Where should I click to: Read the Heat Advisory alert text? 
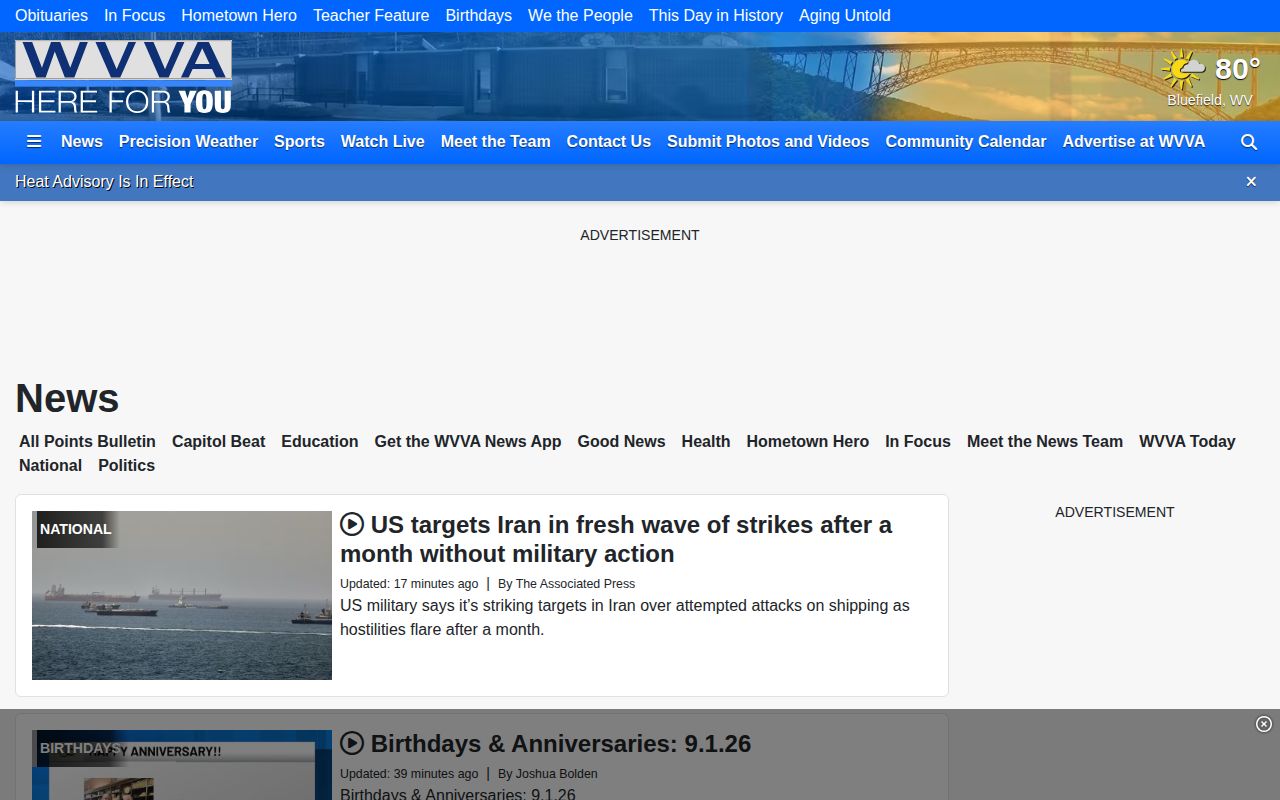tap(104, 181)
